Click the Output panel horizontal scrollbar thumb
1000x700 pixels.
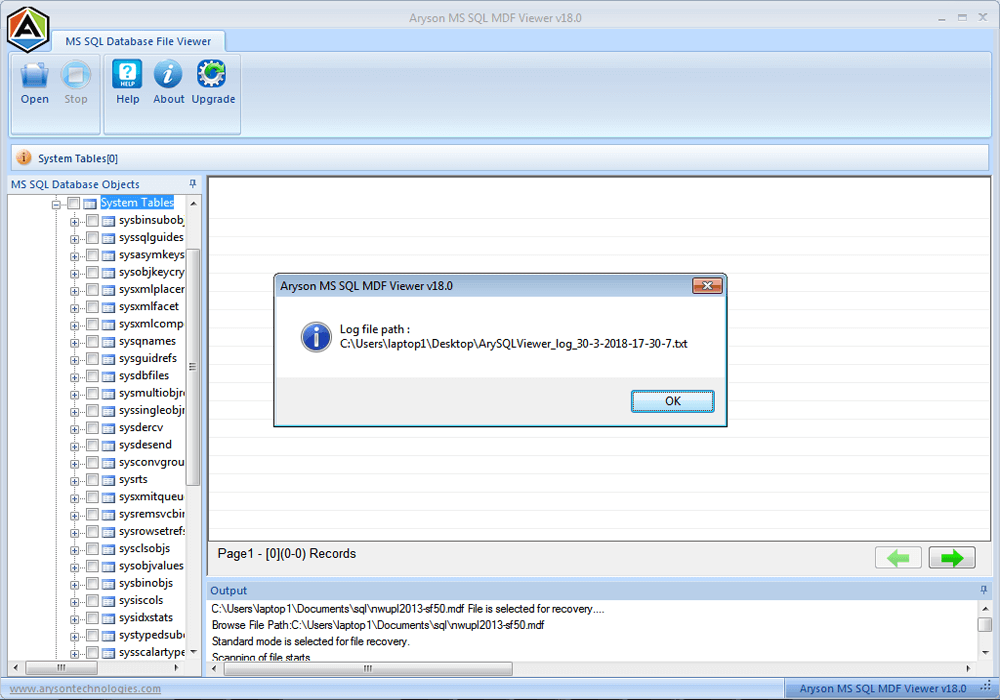tap(368, 668)
